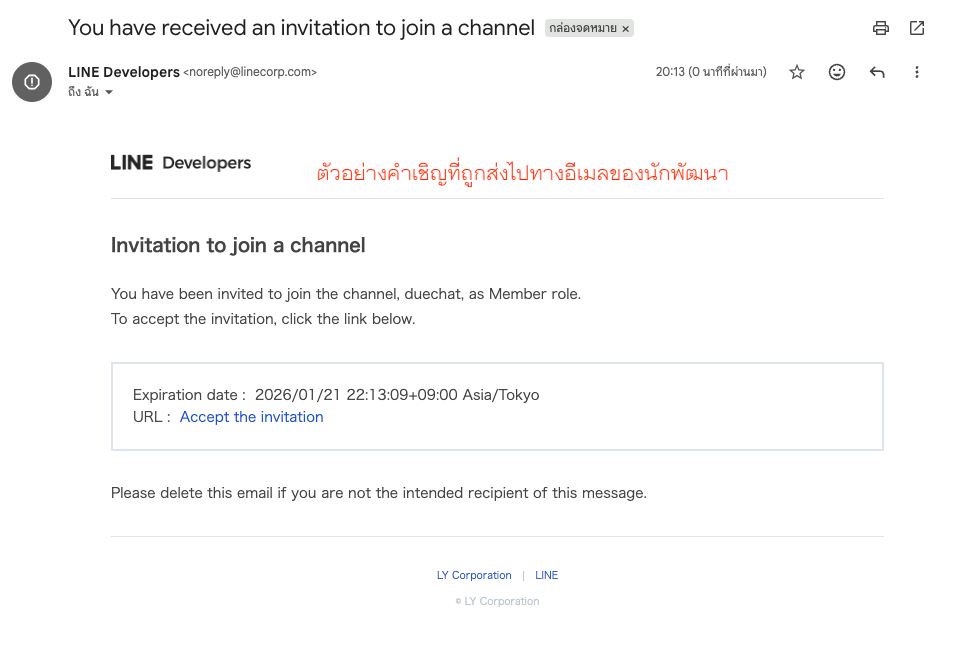956x661 pixels.
Task: Remove the กล่องจดหมาย label with x
Action: pyautogui.click(x=625, y=29)
